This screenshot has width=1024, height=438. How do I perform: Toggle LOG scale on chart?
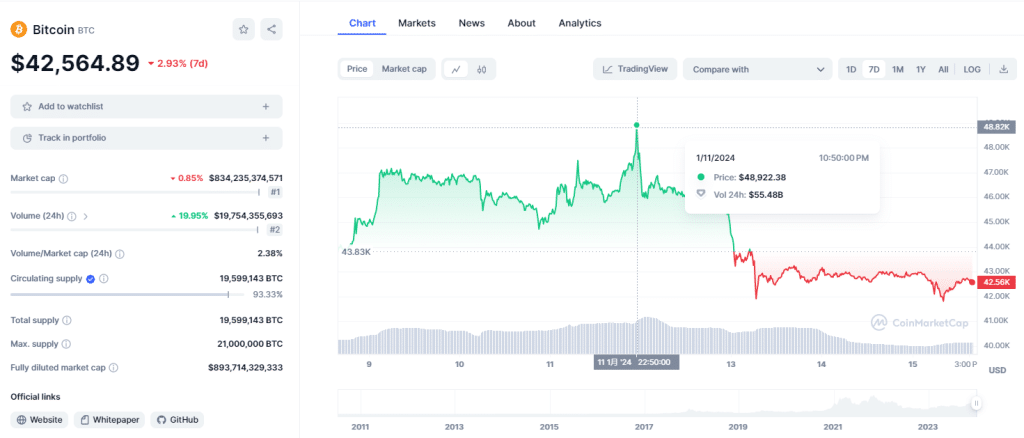click(x=972, y=69)
